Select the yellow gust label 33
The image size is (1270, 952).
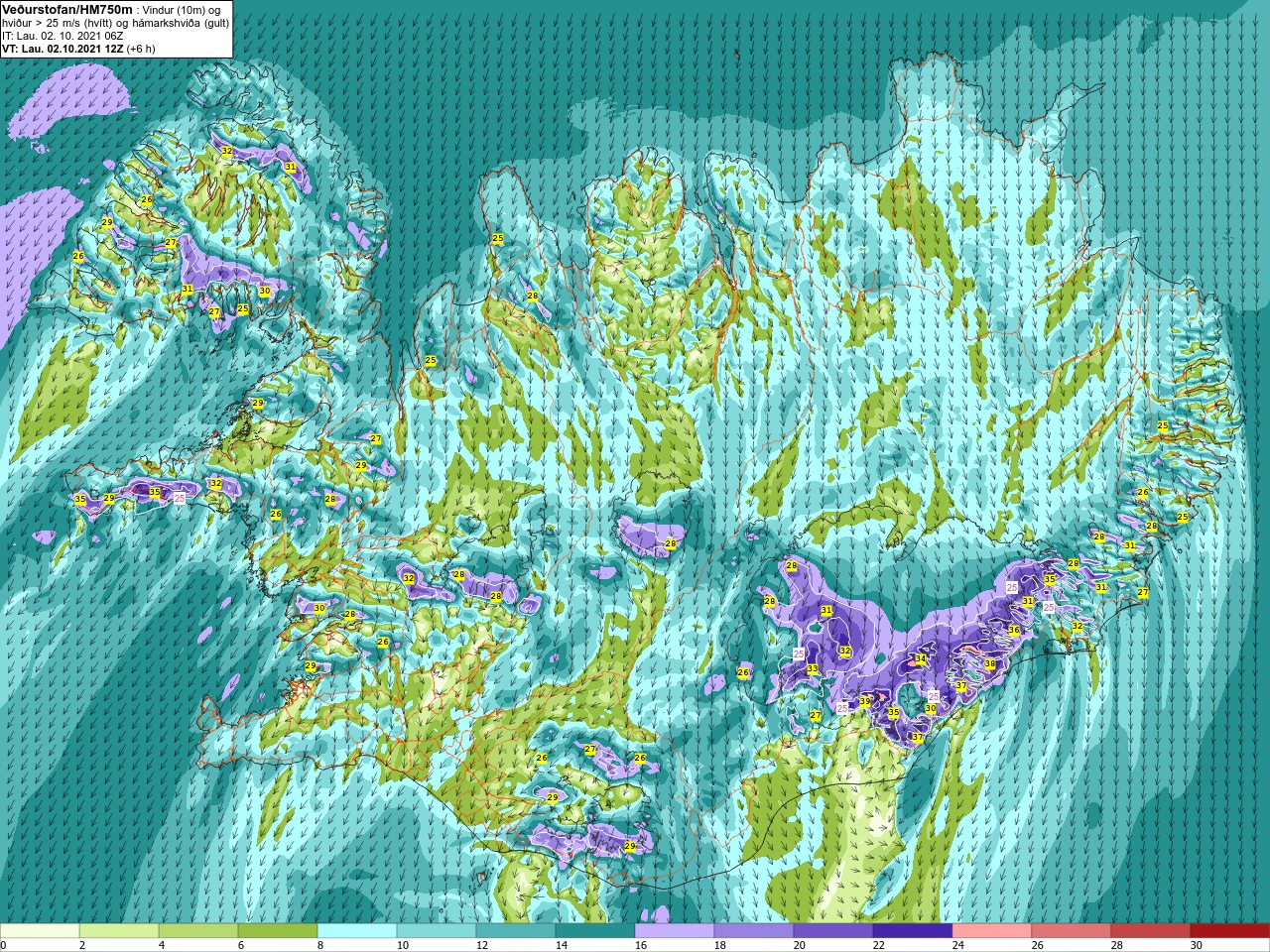click(812, 669)
